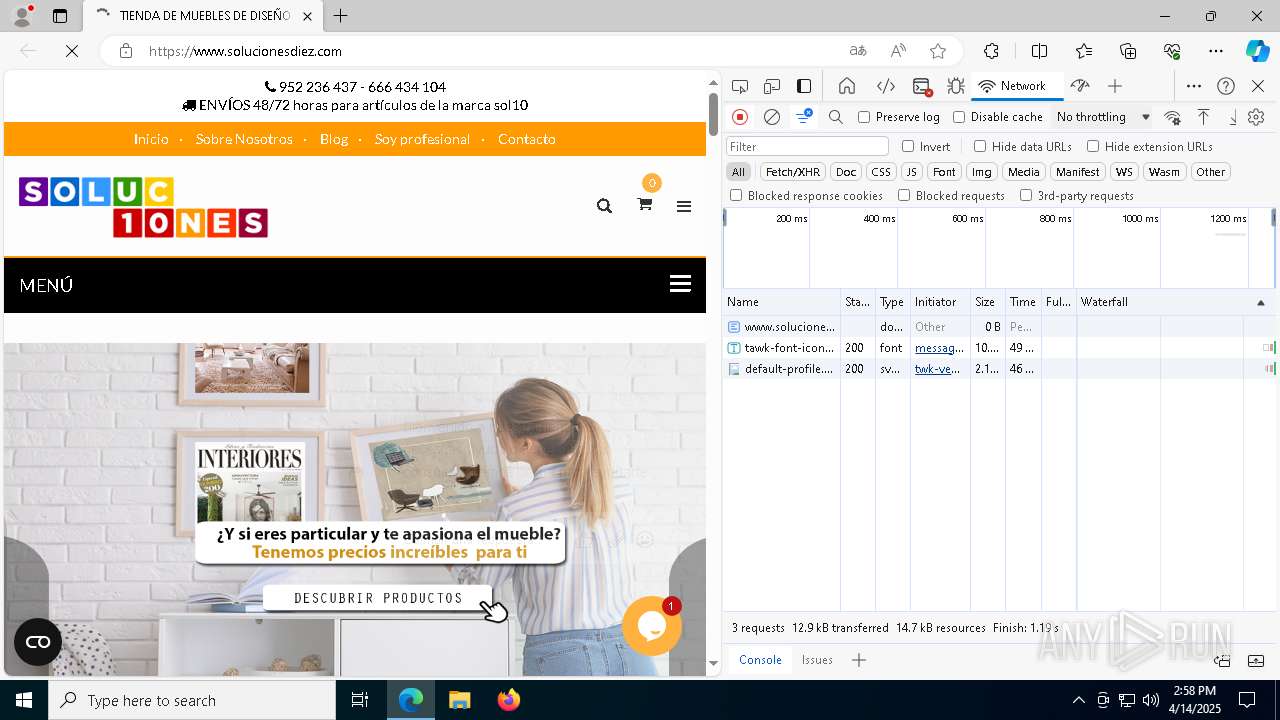1280x720 pixels.
Task: Check Hide extension URLs
Action: 1093,146
